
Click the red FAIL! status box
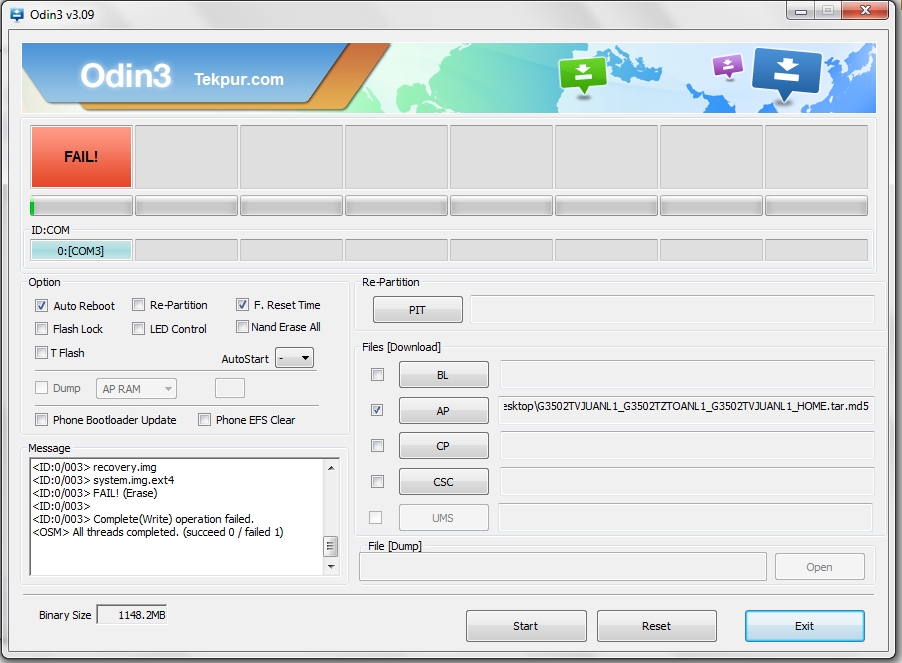tap(81, 157)
